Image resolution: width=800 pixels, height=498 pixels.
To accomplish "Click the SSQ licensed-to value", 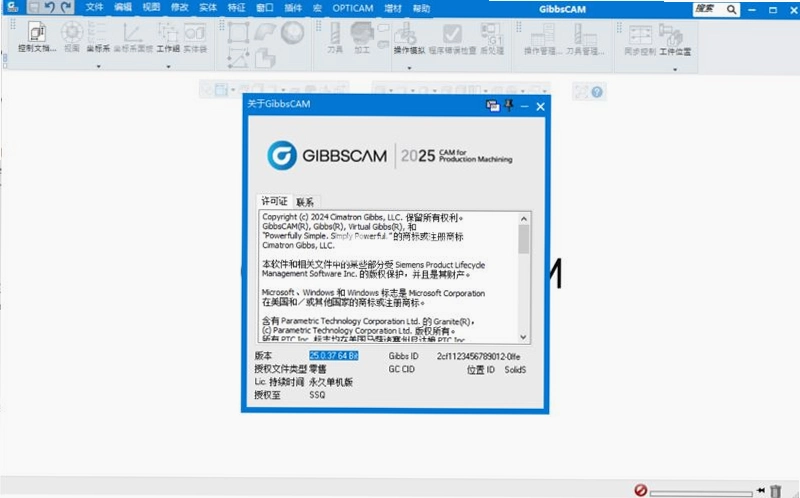I will [317, 395].
